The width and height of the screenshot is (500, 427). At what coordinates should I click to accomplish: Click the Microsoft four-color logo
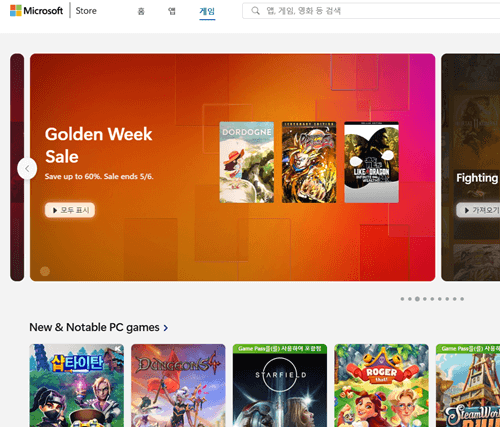point(16,10)
